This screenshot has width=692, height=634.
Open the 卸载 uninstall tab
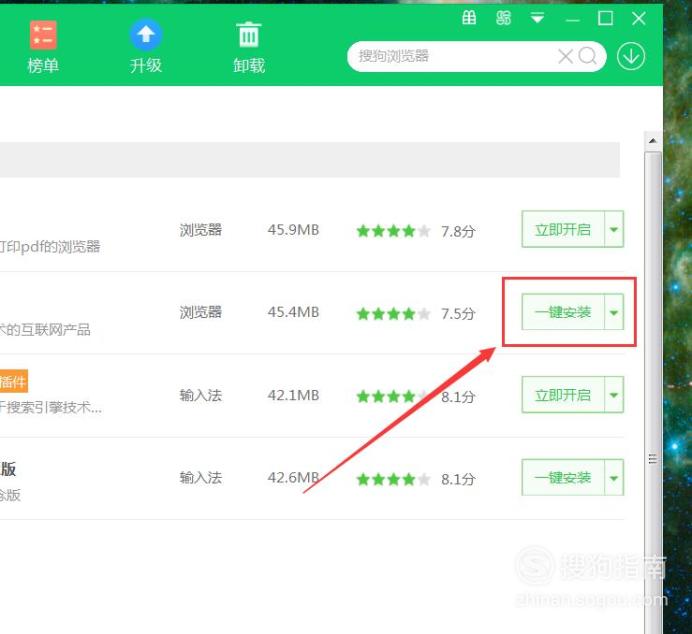tap(249, 47)
